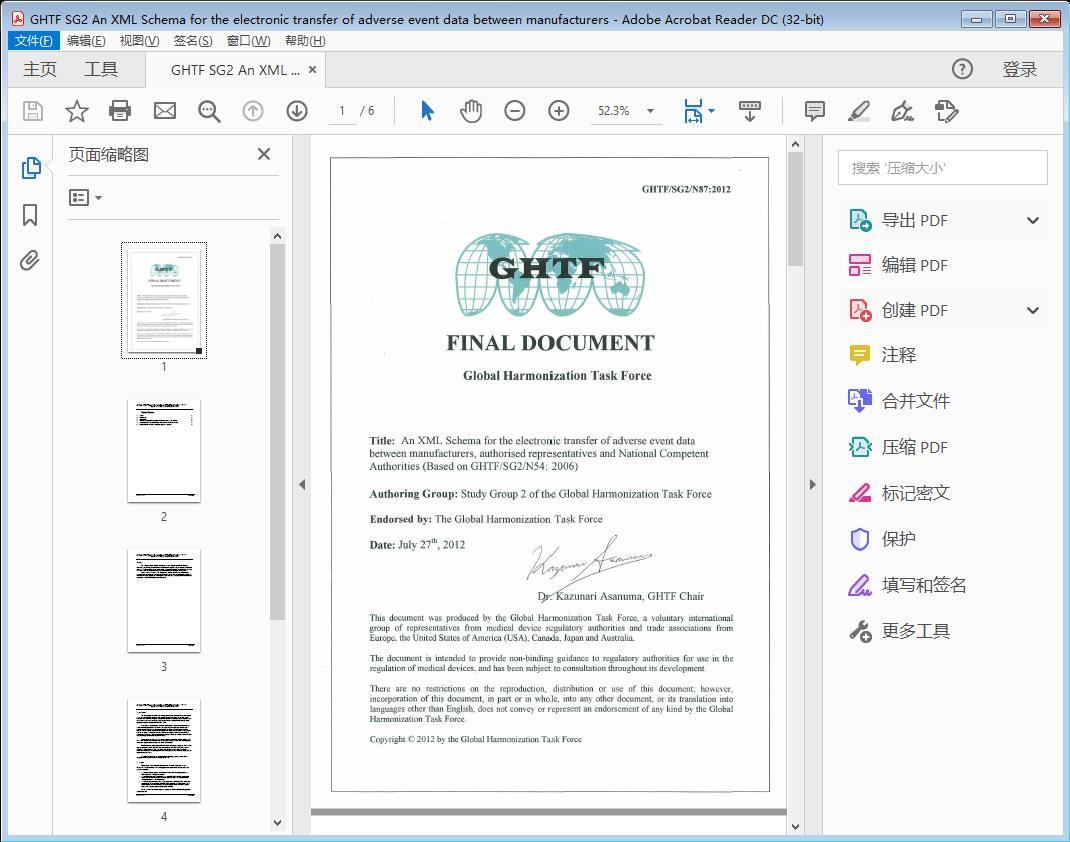Screen dimensions: 1070x842
Task: Select the page 2 thumbnail
Action: tap(163, 451)
